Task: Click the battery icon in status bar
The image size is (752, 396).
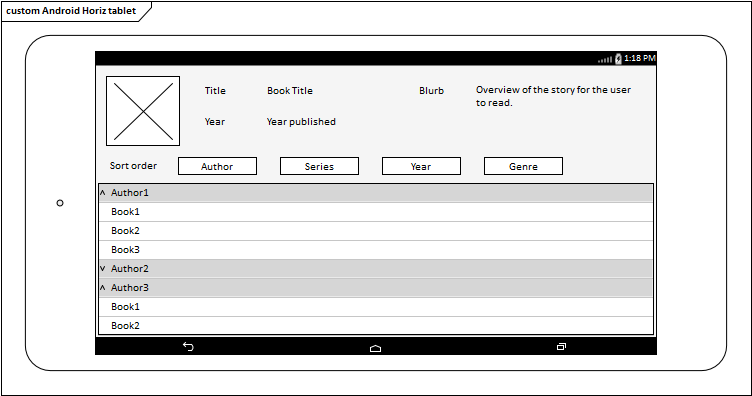Action: coord(618,58)
